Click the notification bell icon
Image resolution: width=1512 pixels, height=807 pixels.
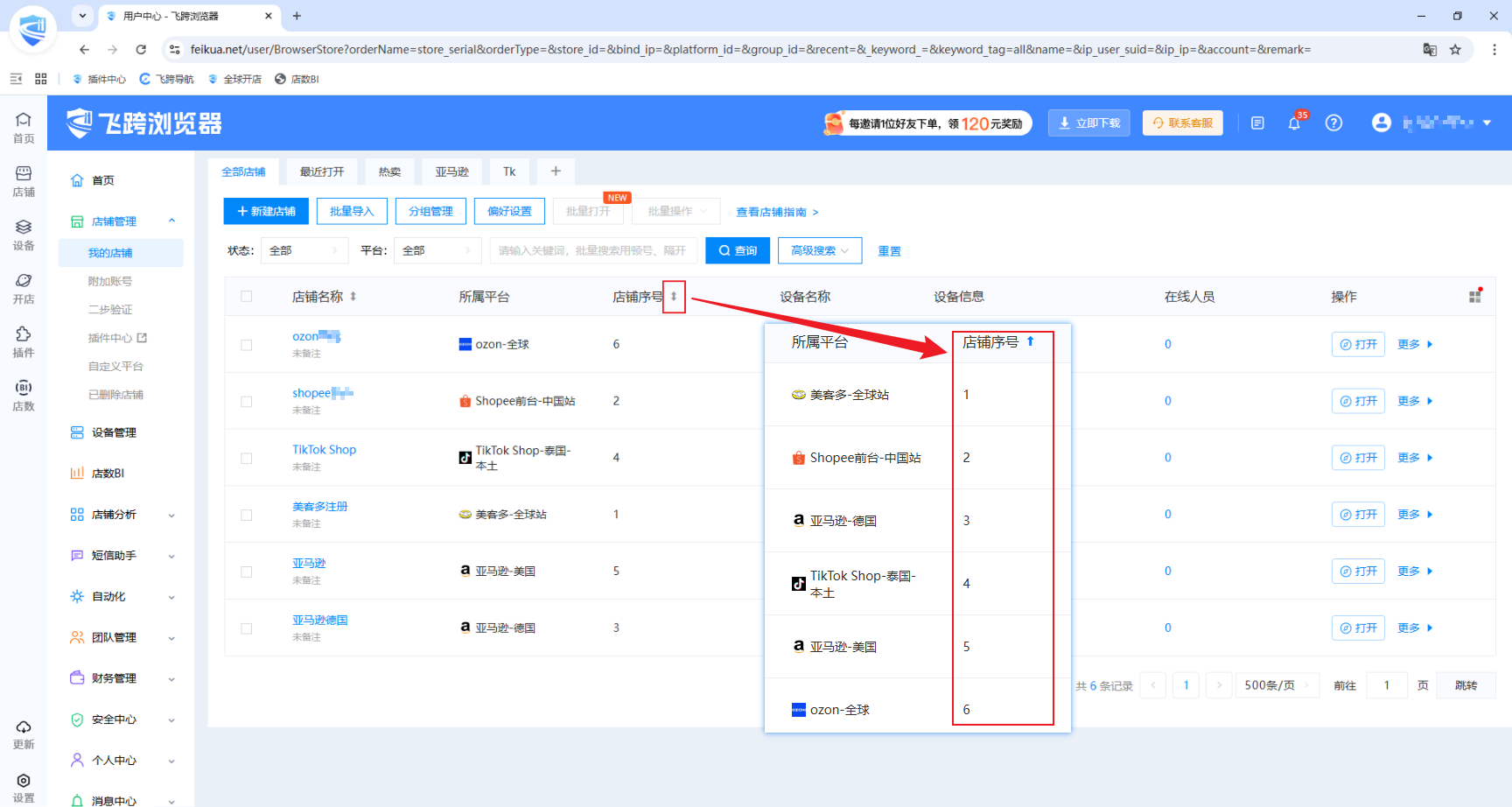click(1295, 123)
